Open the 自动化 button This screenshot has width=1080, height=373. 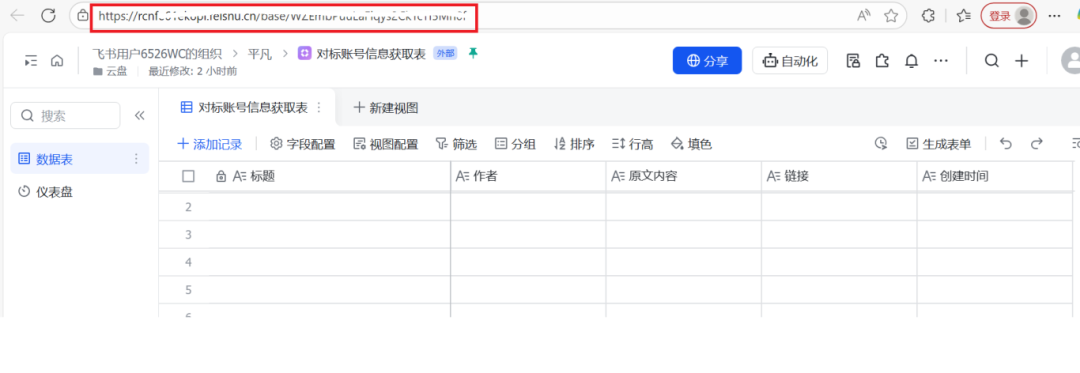click(x=790, y=61)
